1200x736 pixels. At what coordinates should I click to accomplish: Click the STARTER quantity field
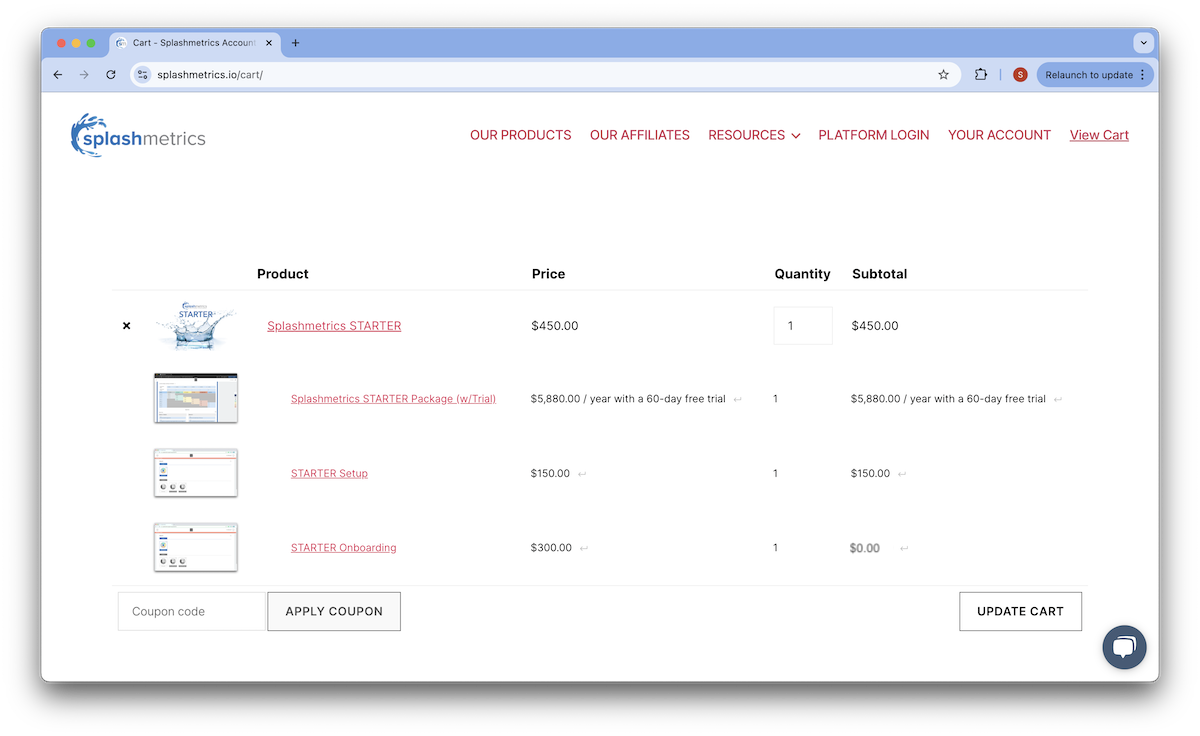pyautogui.click(x=803, y=326)
